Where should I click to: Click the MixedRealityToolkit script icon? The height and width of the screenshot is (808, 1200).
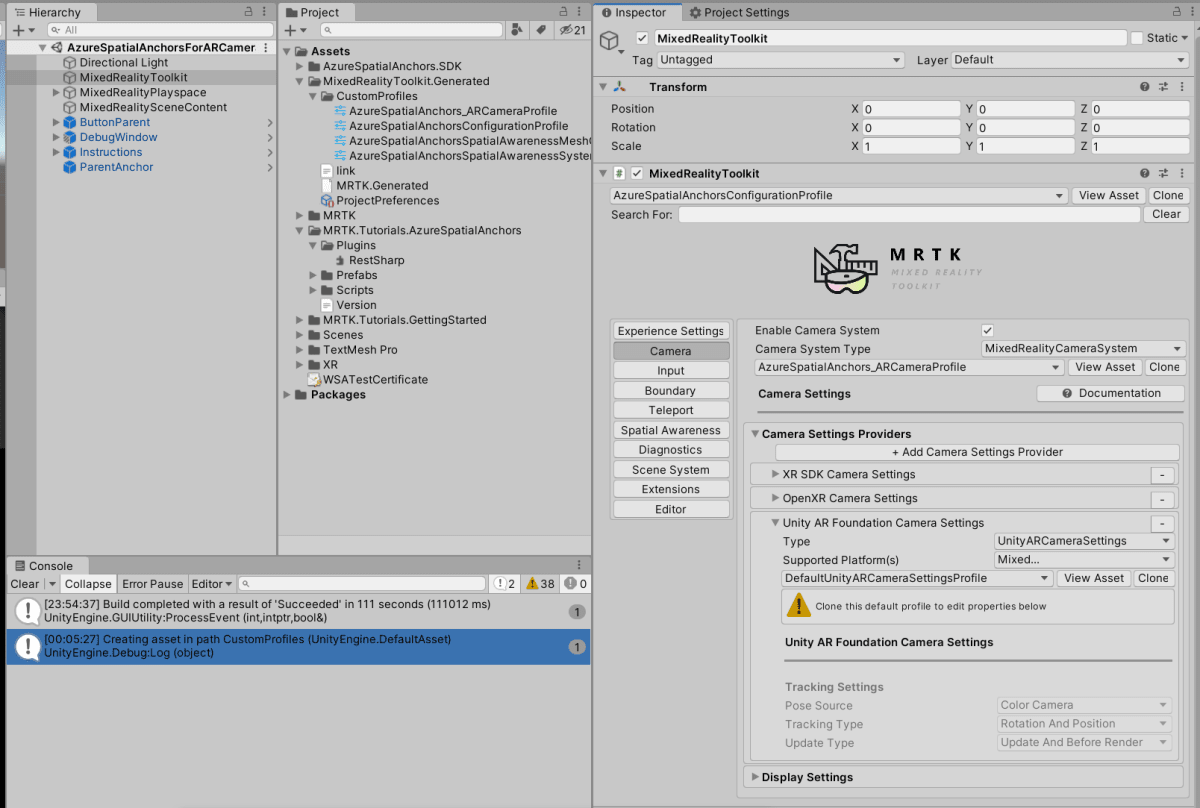pyautogui.click(x=620, y=173)
